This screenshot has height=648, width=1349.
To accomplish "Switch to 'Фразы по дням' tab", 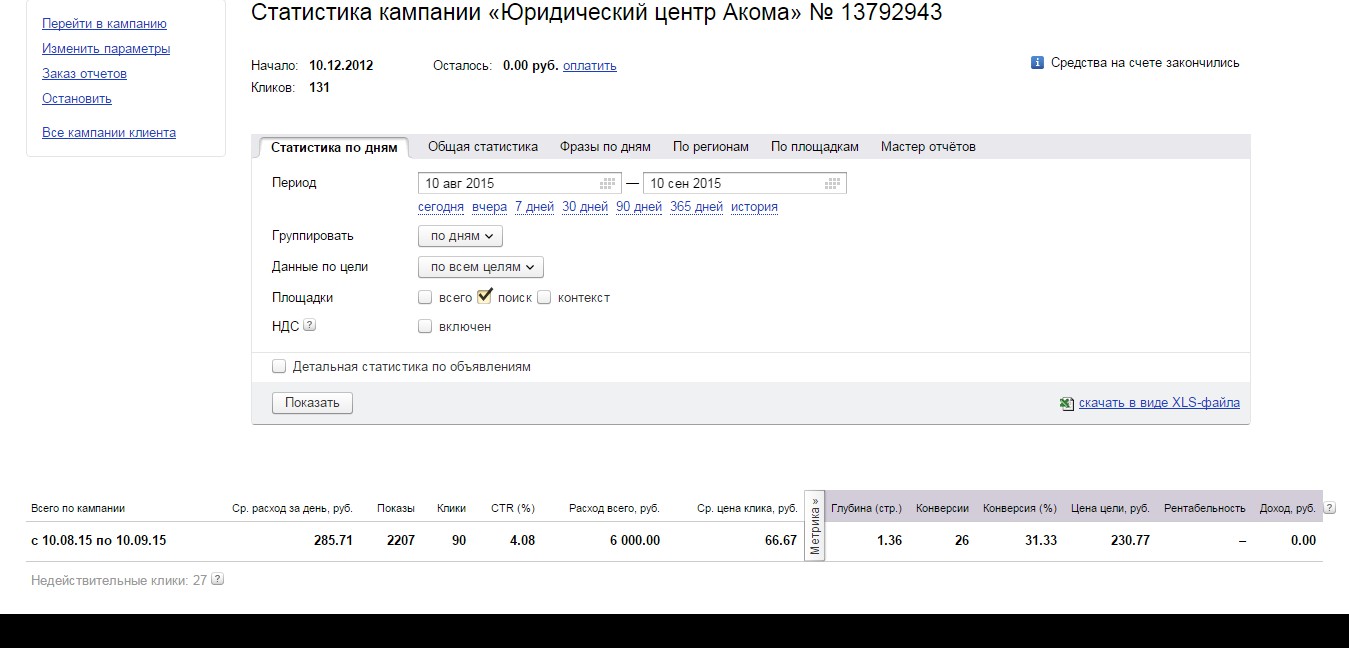I will pos(605,147).
